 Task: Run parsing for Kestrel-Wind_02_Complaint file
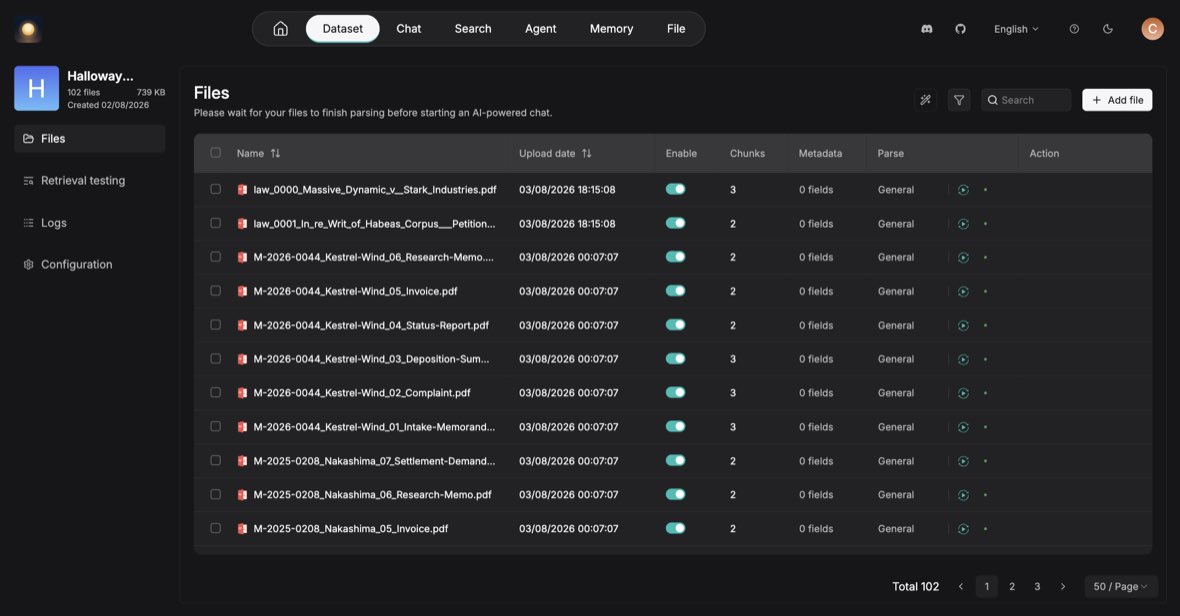point(963,393)
